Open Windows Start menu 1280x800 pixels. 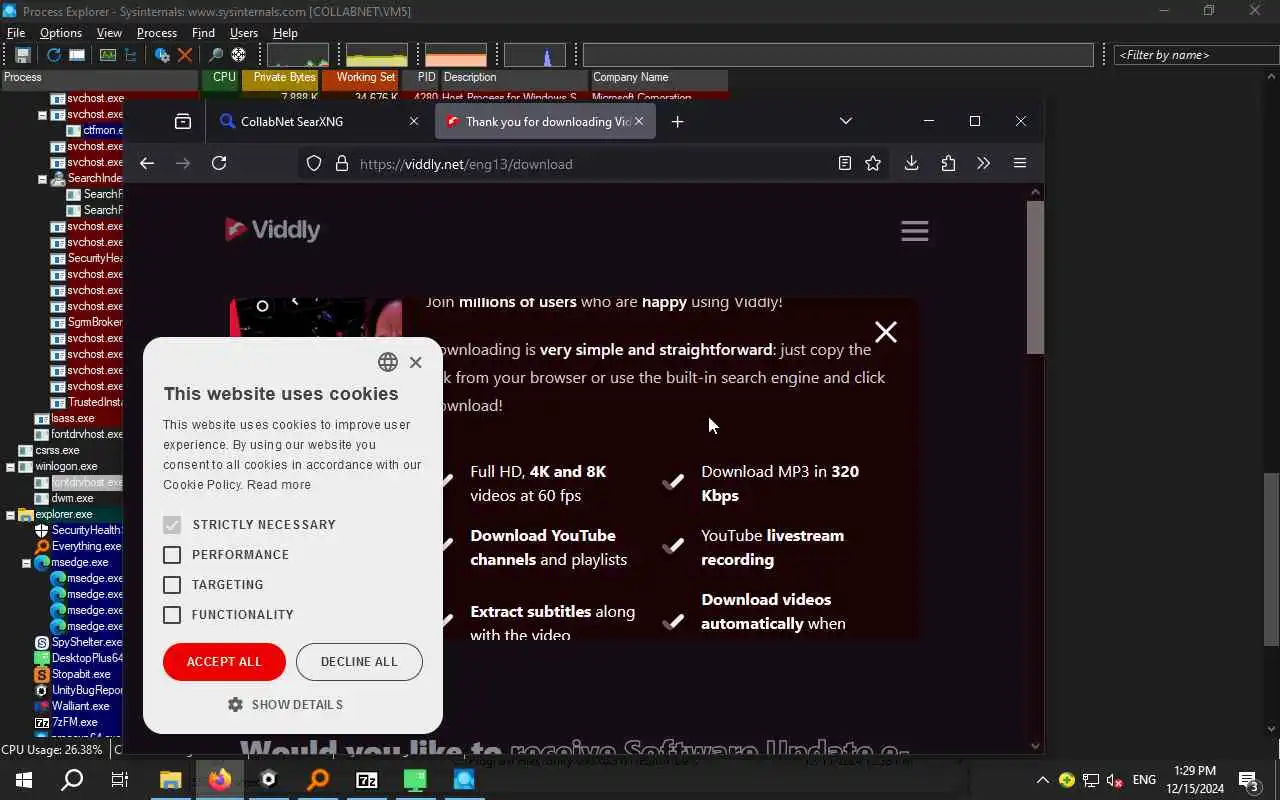(x=24, y=780)
